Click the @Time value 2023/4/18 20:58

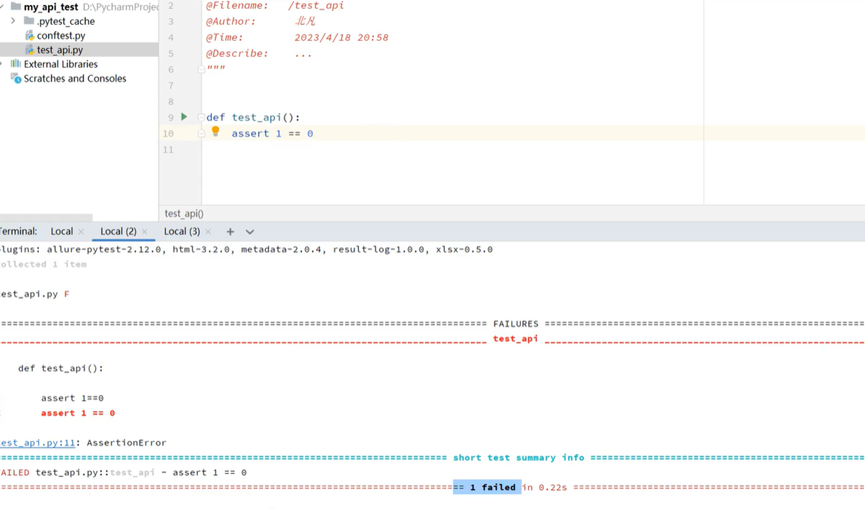pyautogui.click(x=341, y=38)
